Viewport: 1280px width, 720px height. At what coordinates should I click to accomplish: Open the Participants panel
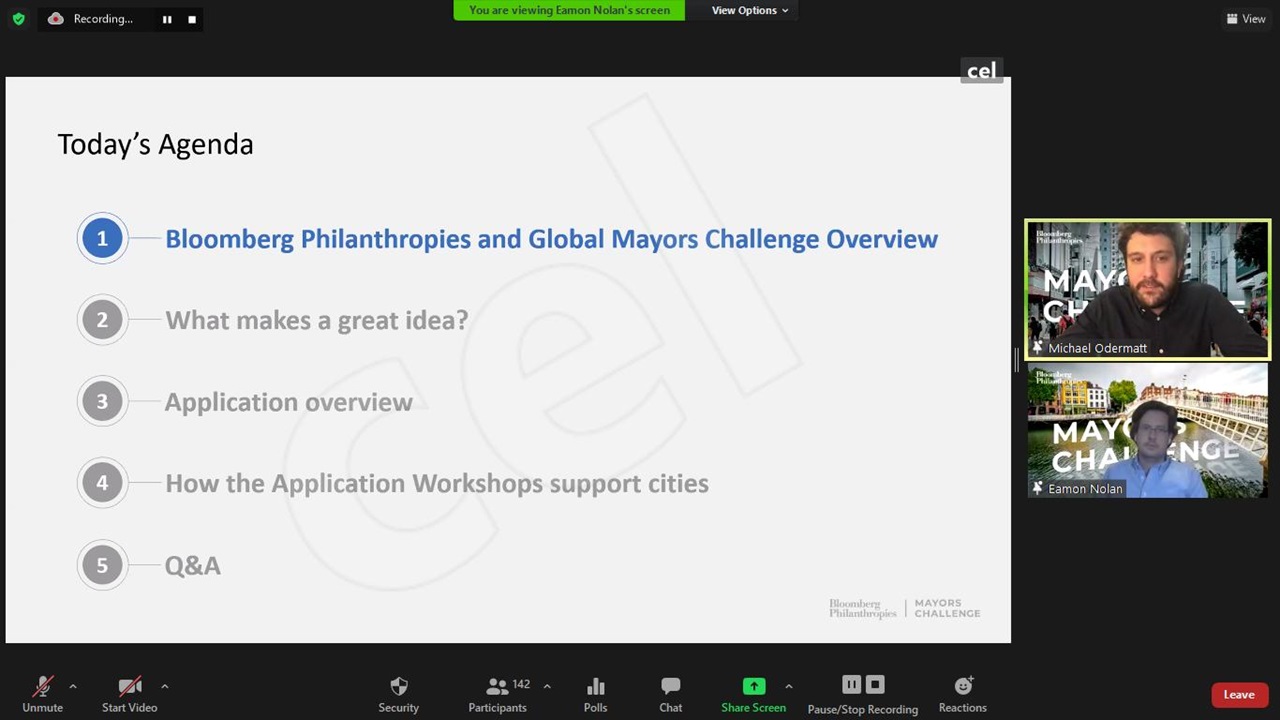click(x=497, y=694)
